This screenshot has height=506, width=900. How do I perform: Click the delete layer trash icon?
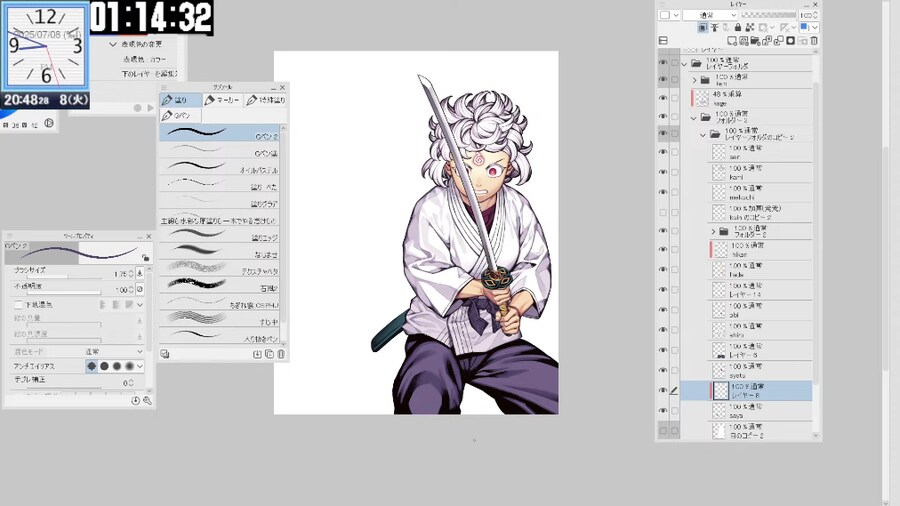click(x=814, y=41)
